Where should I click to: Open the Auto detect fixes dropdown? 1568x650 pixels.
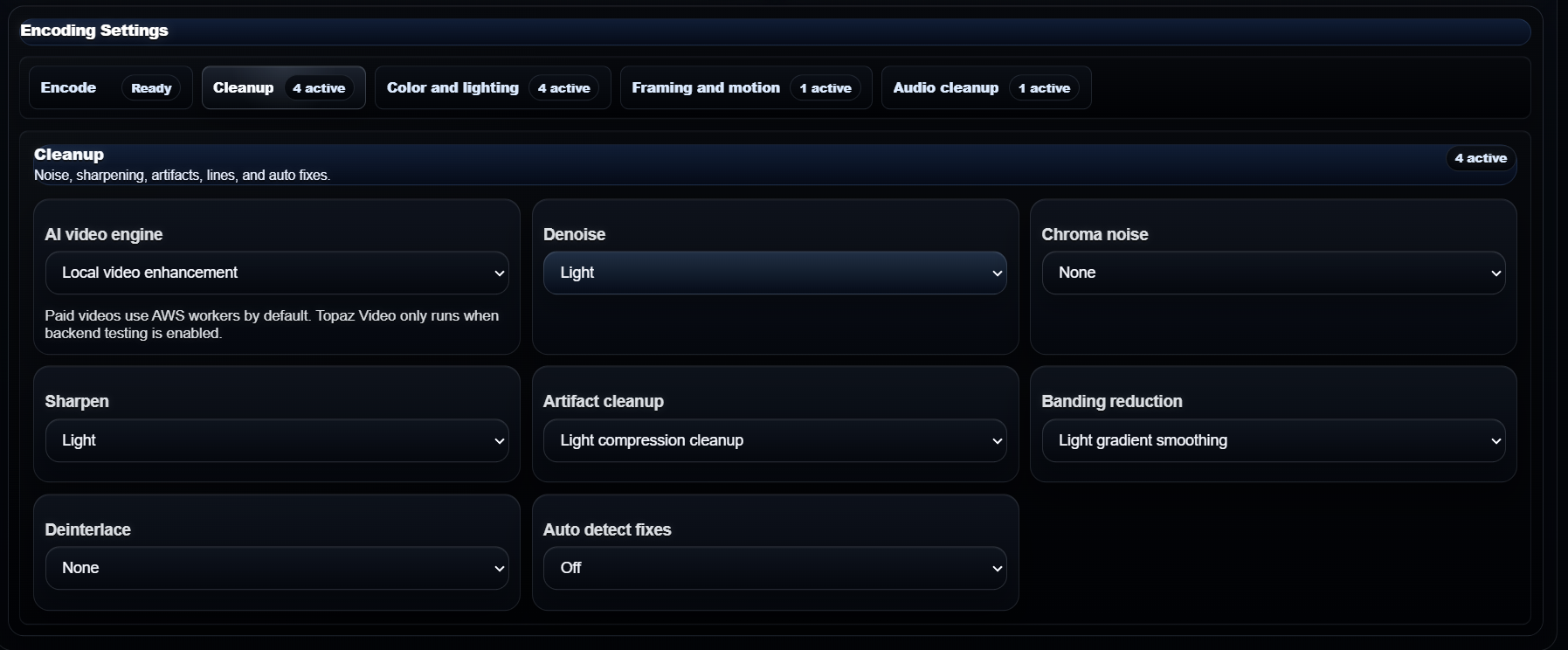pos(775,568)
